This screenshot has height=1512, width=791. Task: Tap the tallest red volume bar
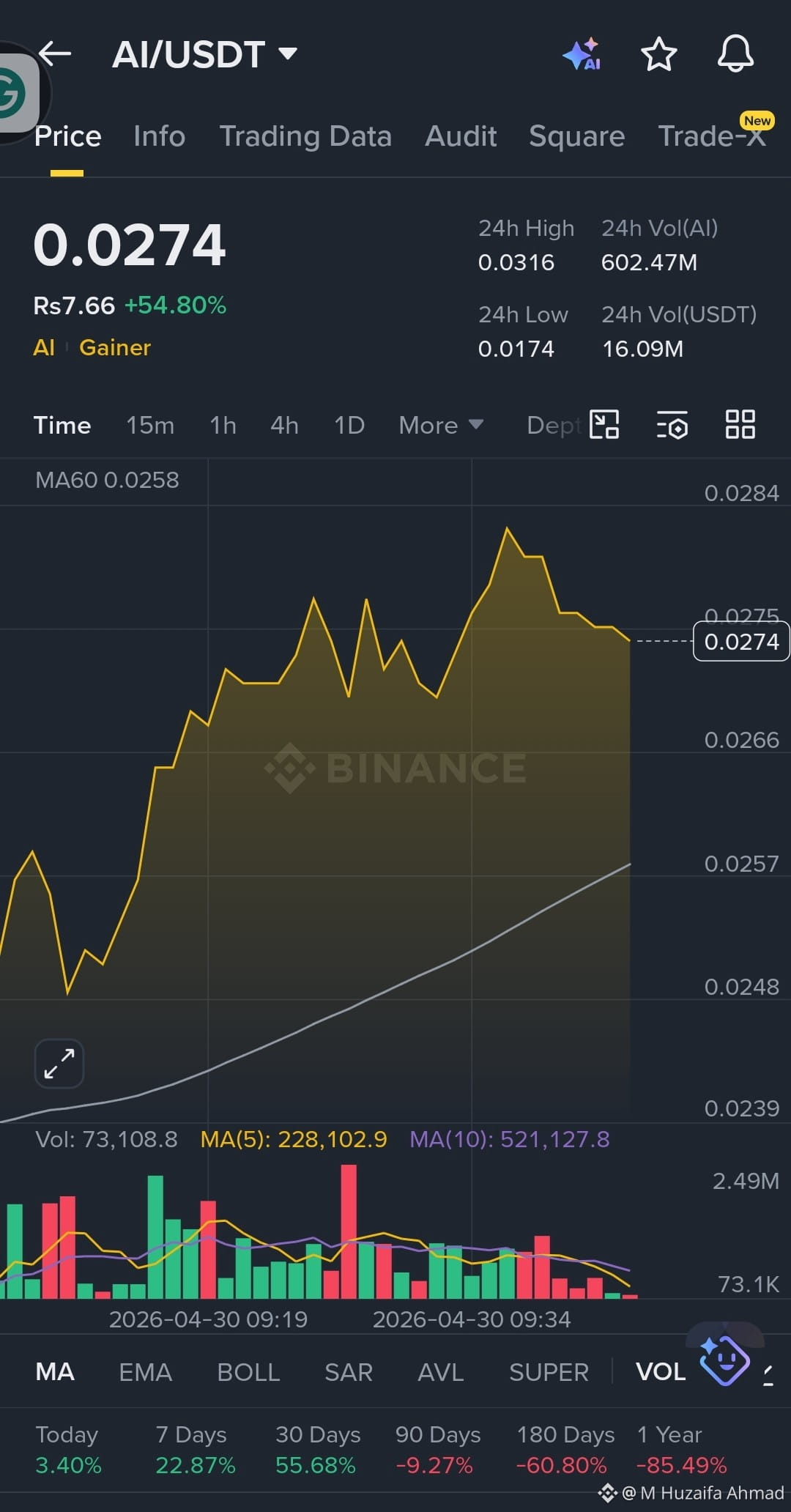[x=349, y=1231]
